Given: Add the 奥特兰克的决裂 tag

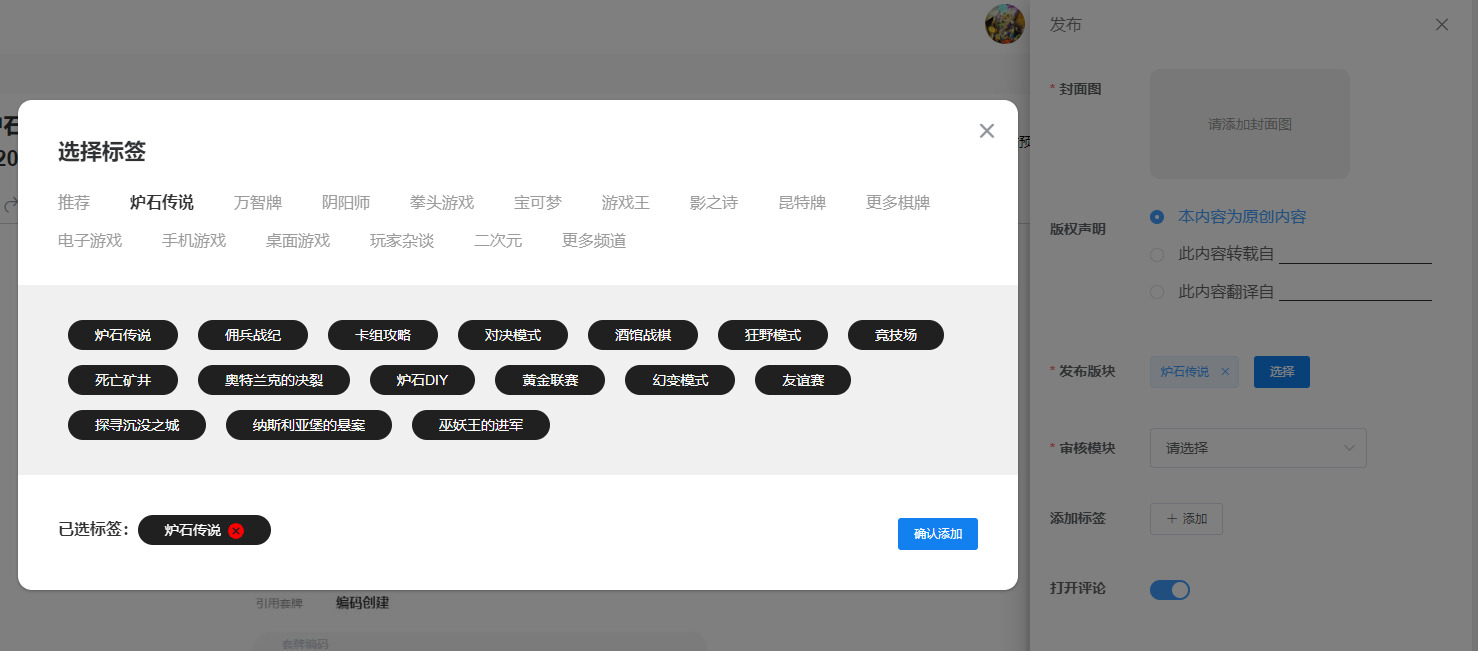Looking at the screenshot, I should (x=274, y=380).
